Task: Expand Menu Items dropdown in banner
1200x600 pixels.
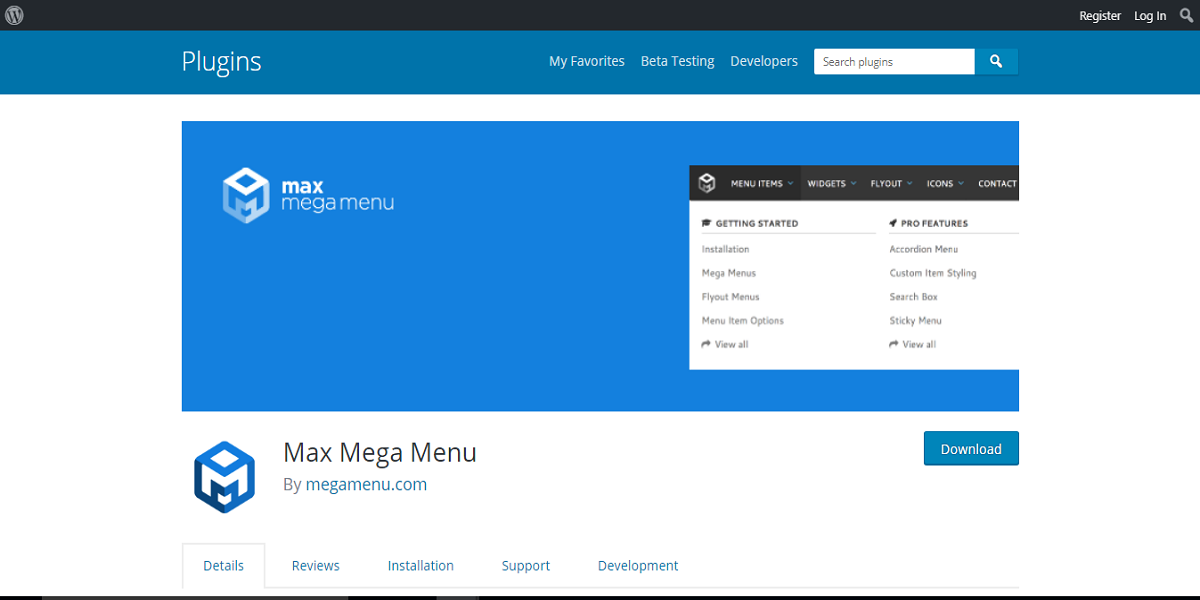Action: (762, 183)
